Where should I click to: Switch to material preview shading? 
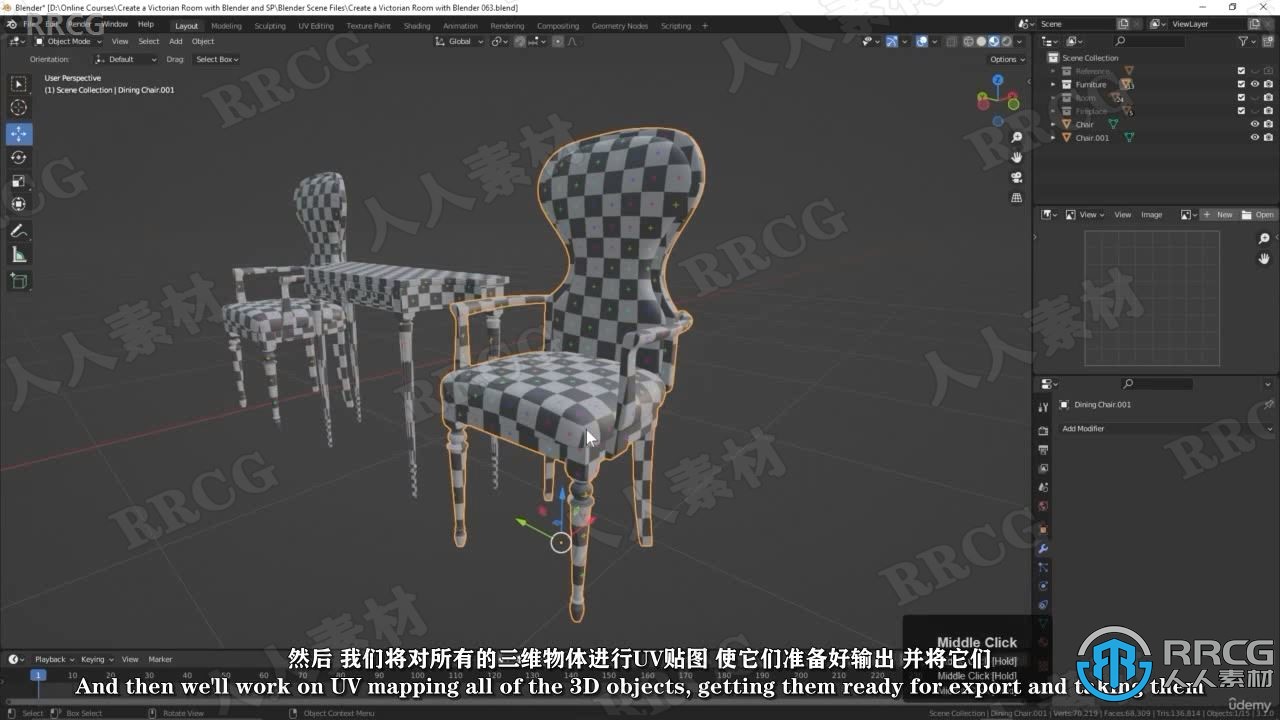tap(994, 41)
